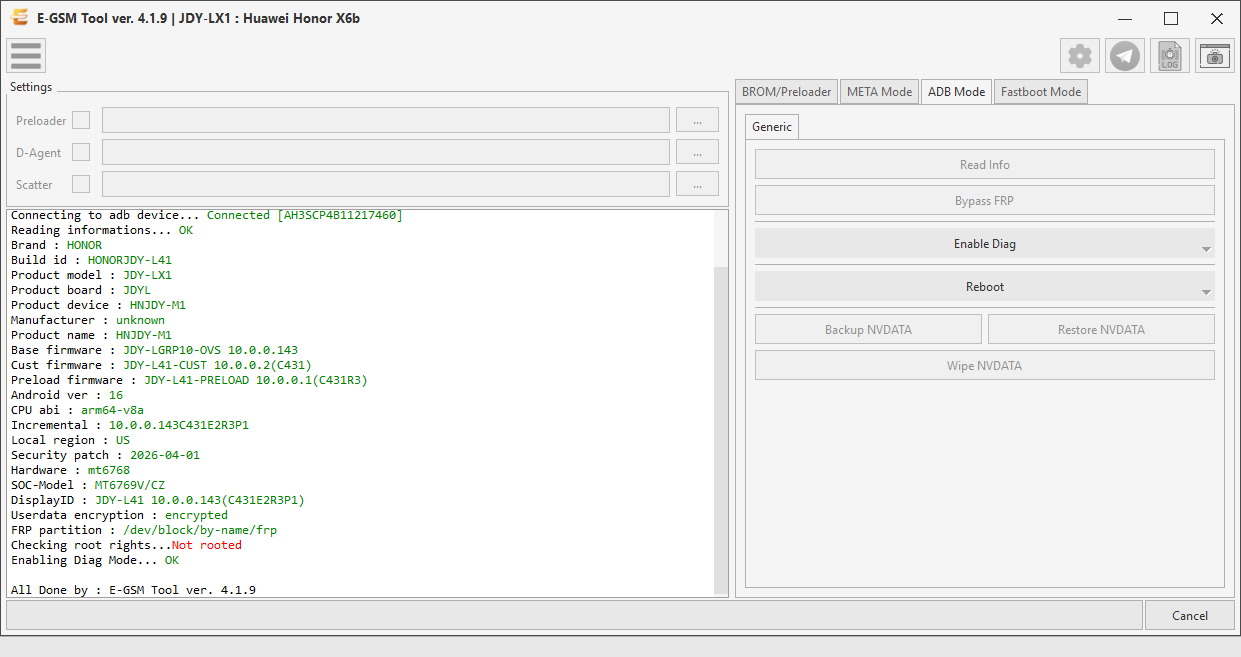This screenshot has width=1241, height=657.
Task: Expand the Reboot dropdown arrow
Action: tap(1206, 292)
